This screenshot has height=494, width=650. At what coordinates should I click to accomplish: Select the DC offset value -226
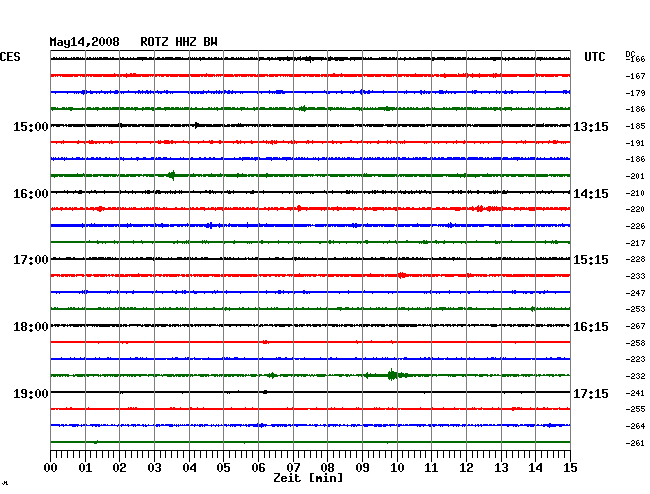[x=635, y=226]
